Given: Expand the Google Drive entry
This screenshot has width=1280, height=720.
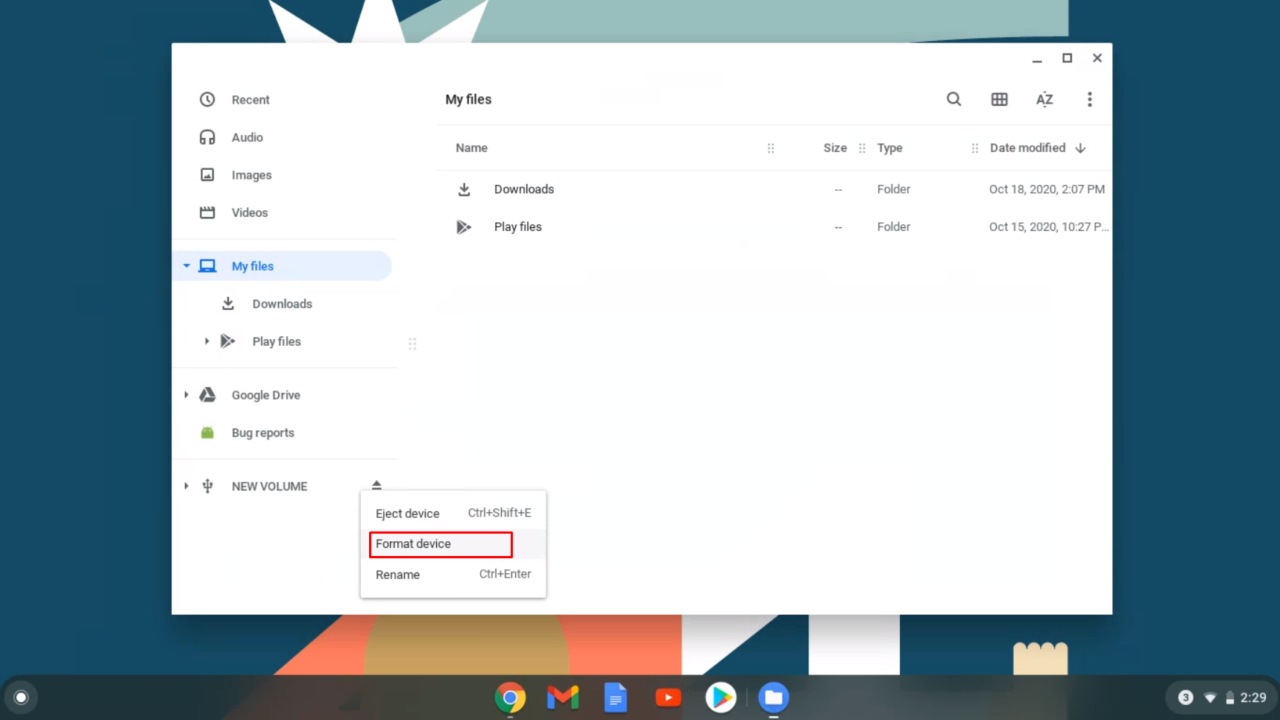Looking at the screenshot, I should pos(186,395).
